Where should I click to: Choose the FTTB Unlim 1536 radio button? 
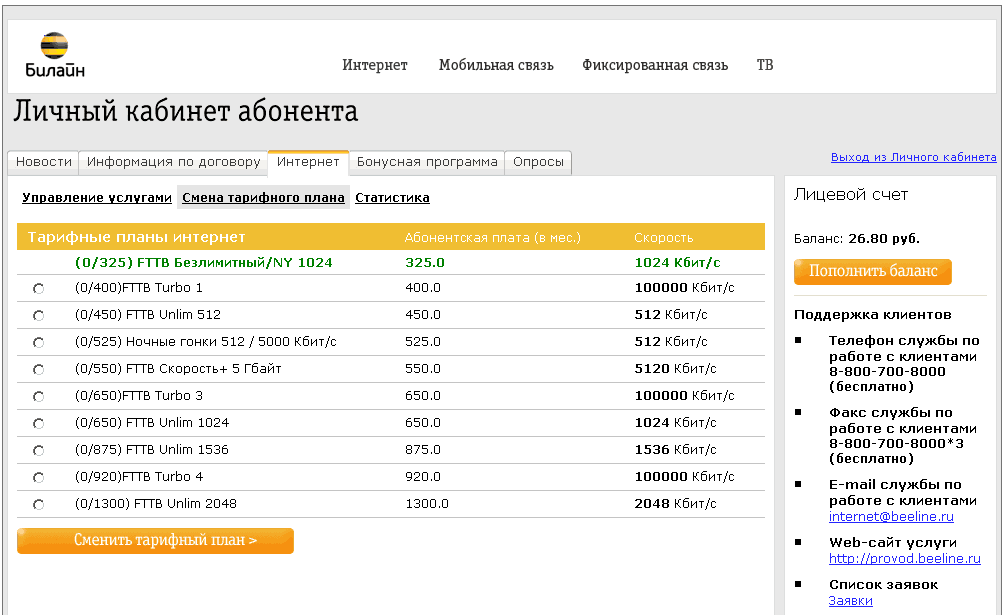point(38,450)
